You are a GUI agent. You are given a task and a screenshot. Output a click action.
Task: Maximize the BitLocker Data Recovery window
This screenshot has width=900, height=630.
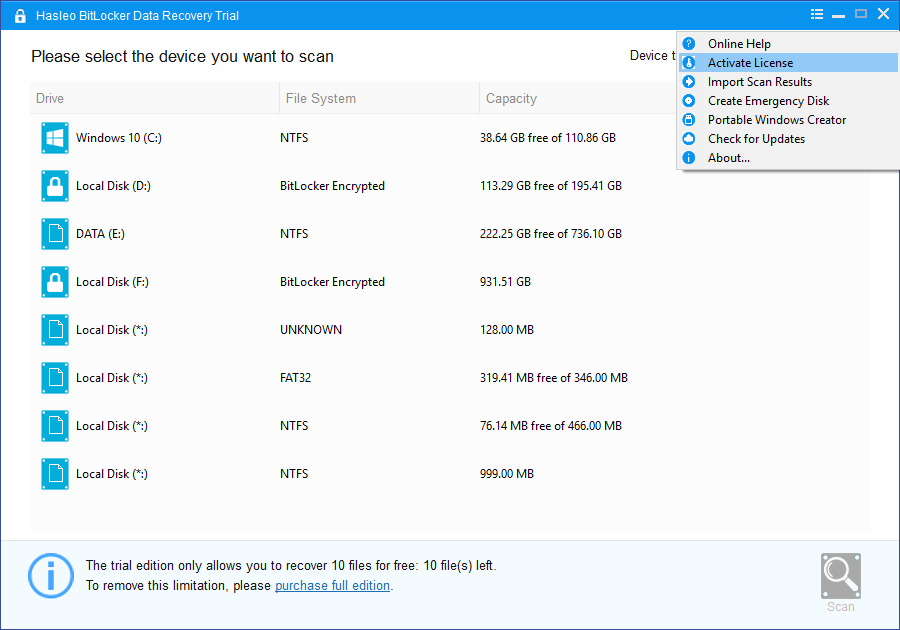(x=861, y=14)
